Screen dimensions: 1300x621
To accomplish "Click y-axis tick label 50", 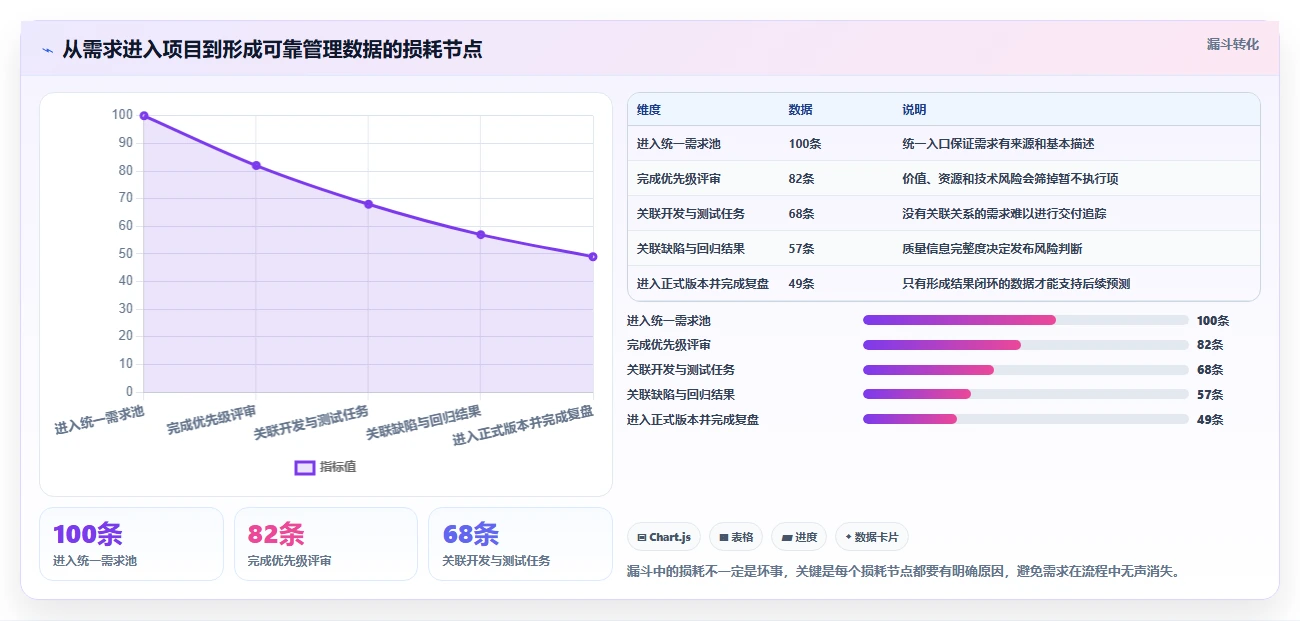I will click(126, 253).
